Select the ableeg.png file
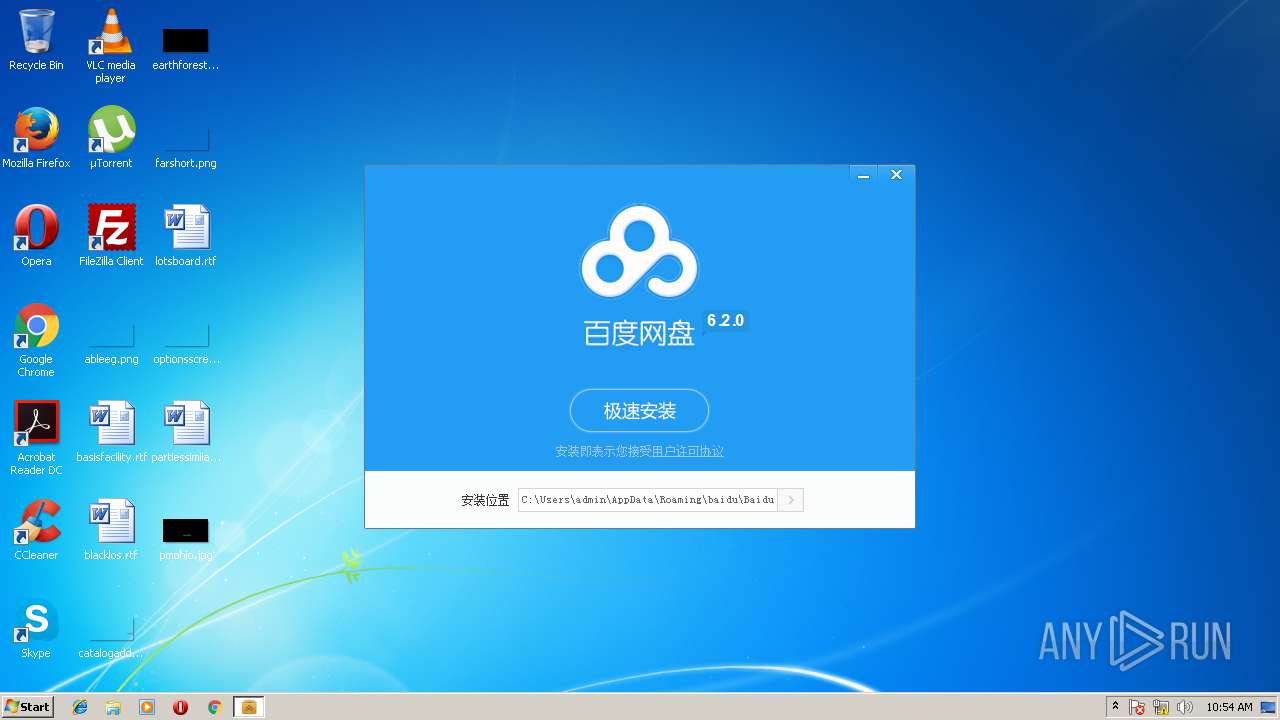Screen dimensions: 1280x720 coord(111,343)
